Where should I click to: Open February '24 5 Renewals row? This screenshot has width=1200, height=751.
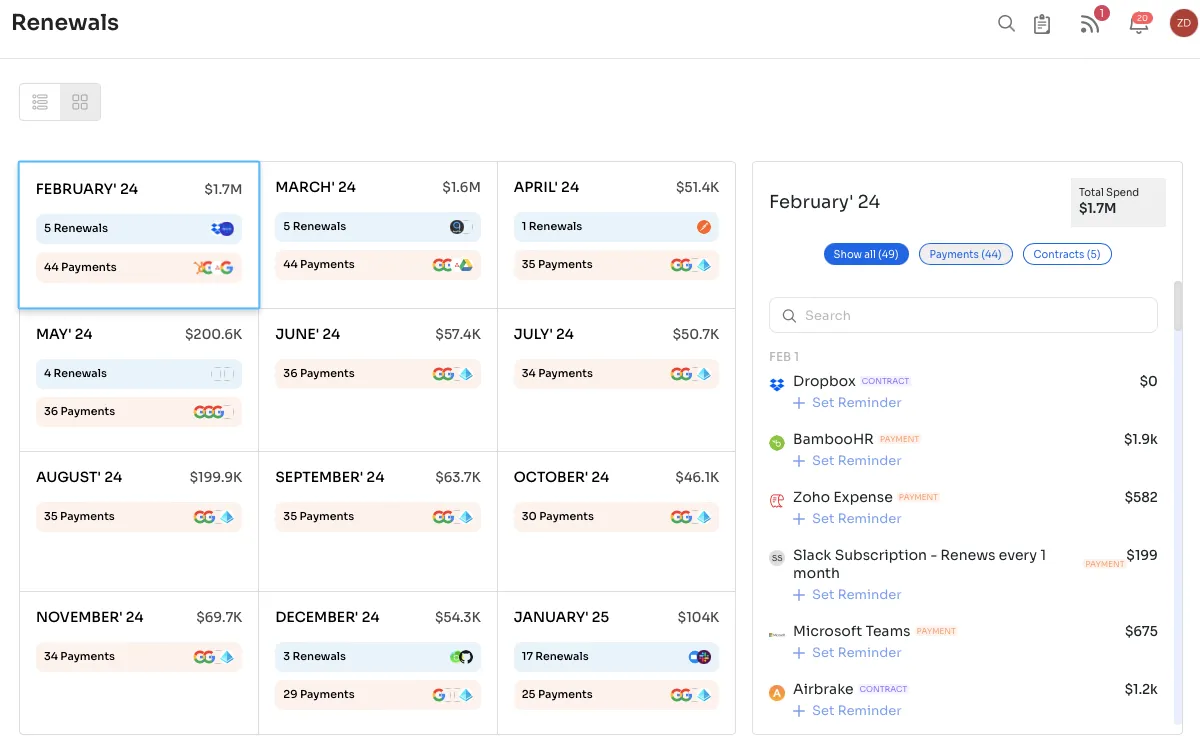coord(139,228)
